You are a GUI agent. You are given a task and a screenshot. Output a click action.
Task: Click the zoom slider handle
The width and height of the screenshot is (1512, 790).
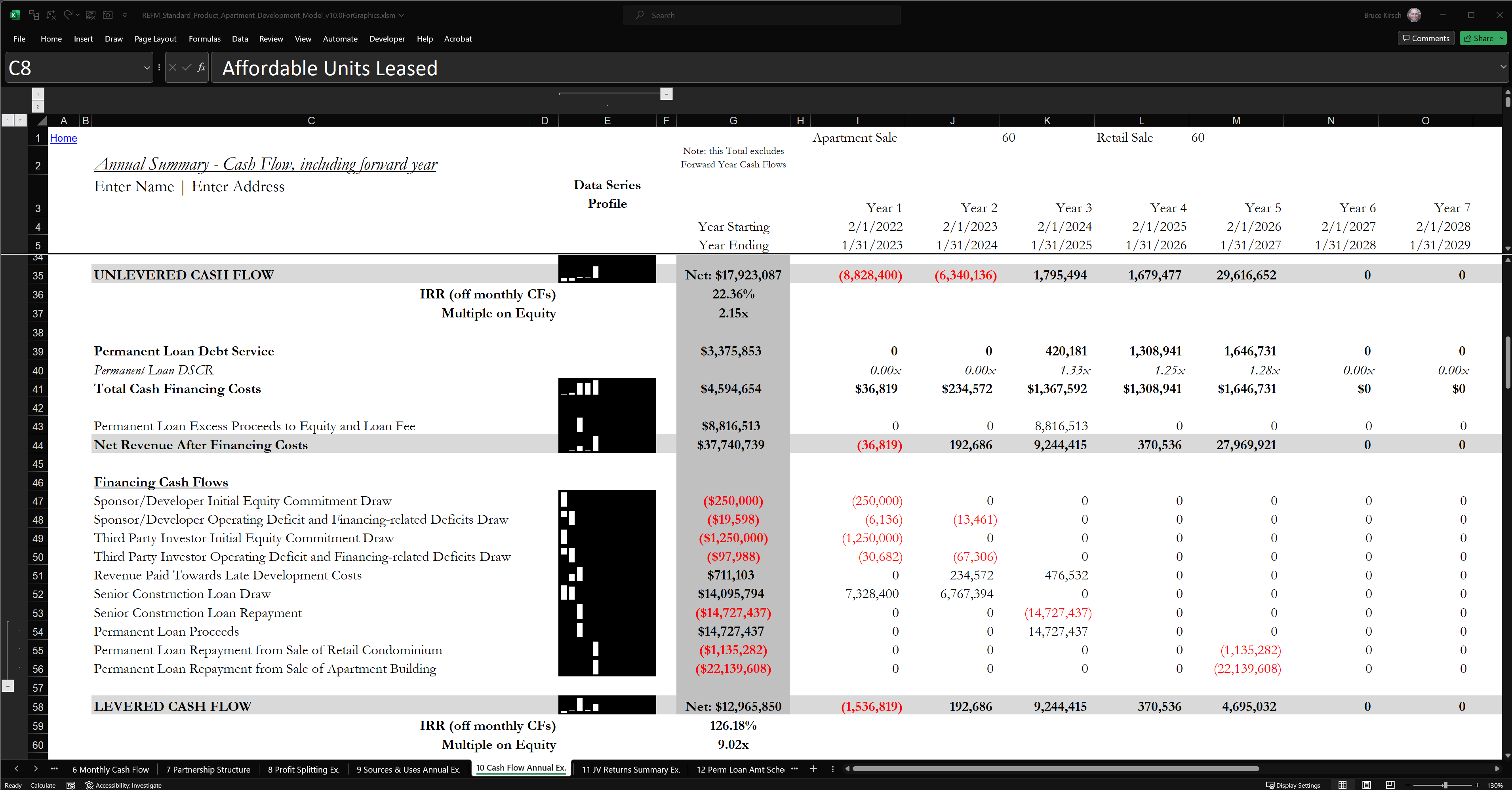point(1446,785)
